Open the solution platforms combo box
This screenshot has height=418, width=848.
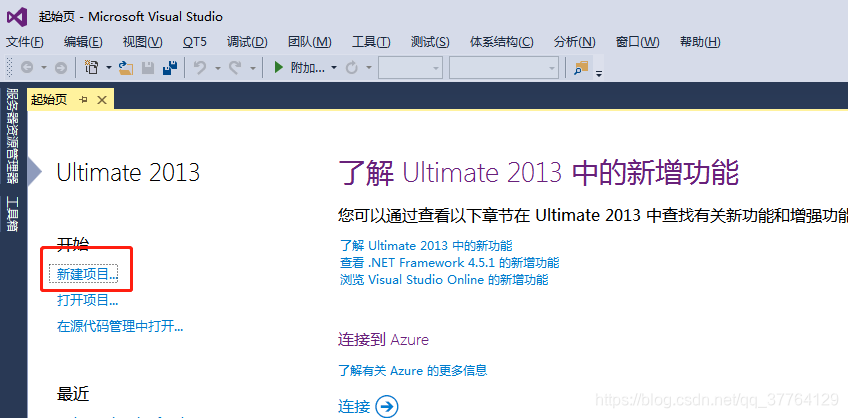point(504,68)
